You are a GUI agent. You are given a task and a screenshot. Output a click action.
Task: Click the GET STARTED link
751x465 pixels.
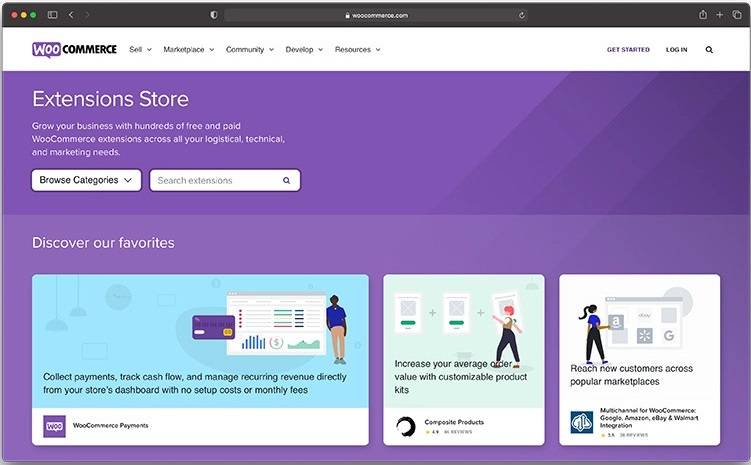[628, 49]
